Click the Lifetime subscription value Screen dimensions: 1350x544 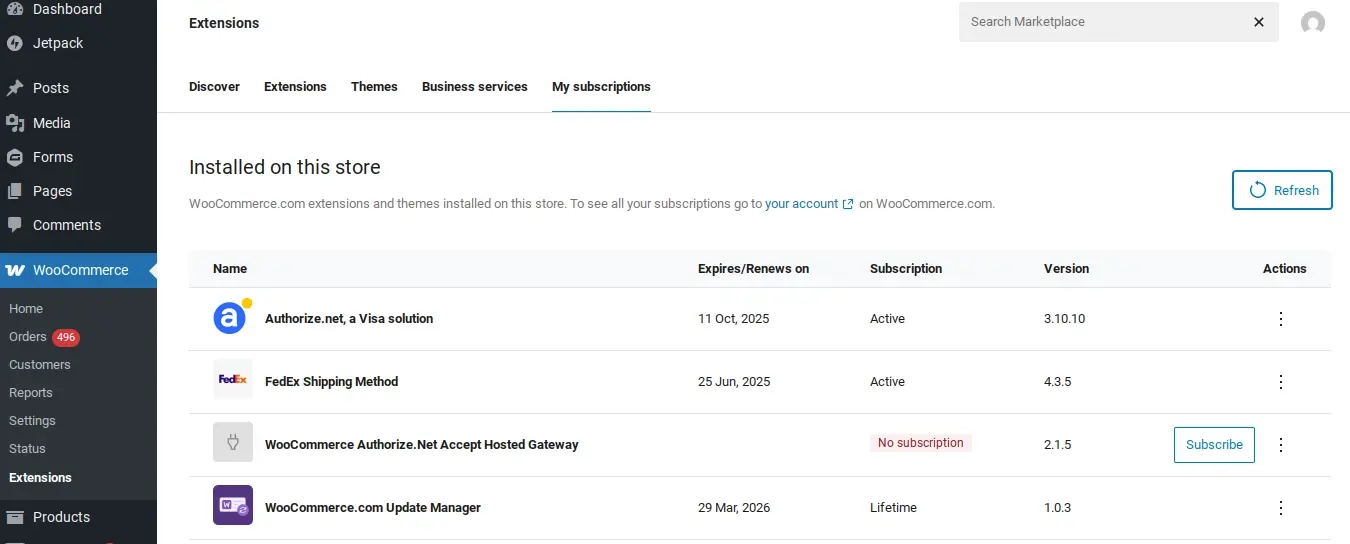pos(893,508)
